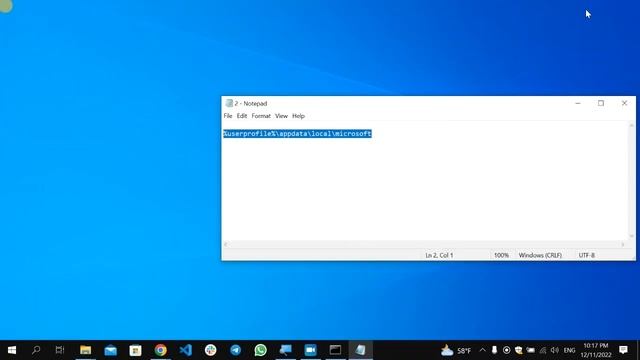Screen dimensions: 640x360
Task: Click Notepad vertical scrollbar down arrow
Action: [x=631, y=236]
